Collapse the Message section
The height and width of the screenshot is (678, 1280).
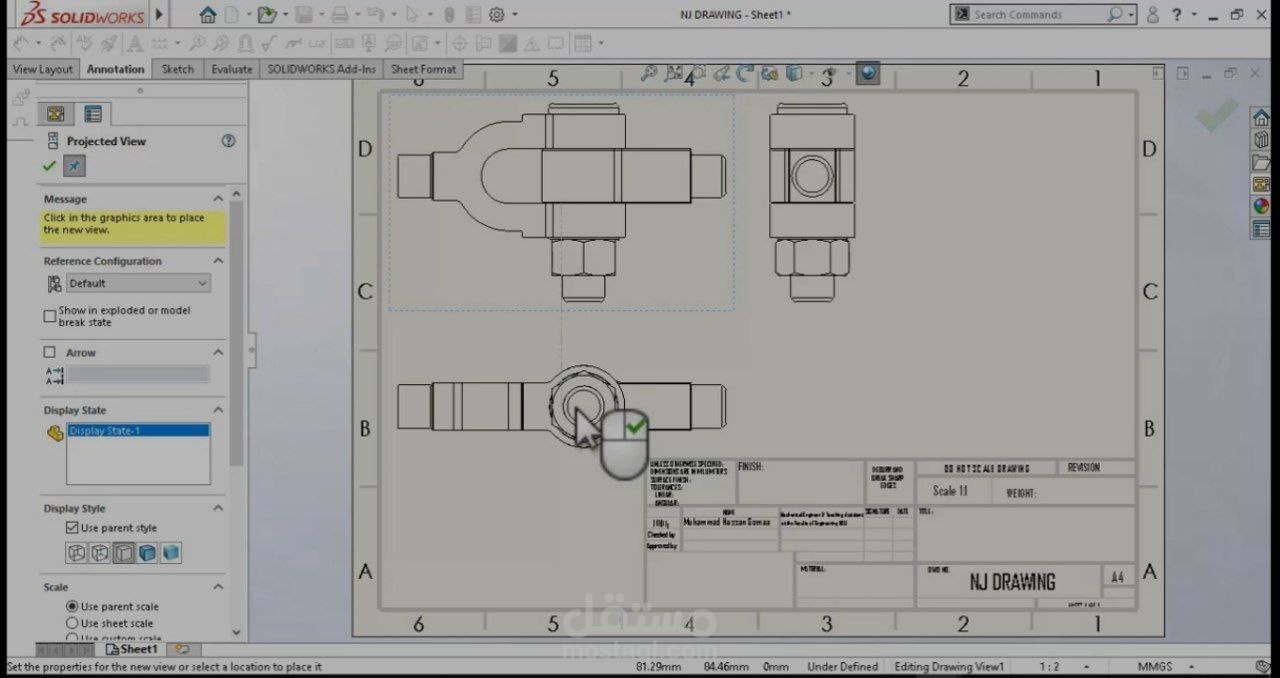pyautogui.click(x=217, y=198)
